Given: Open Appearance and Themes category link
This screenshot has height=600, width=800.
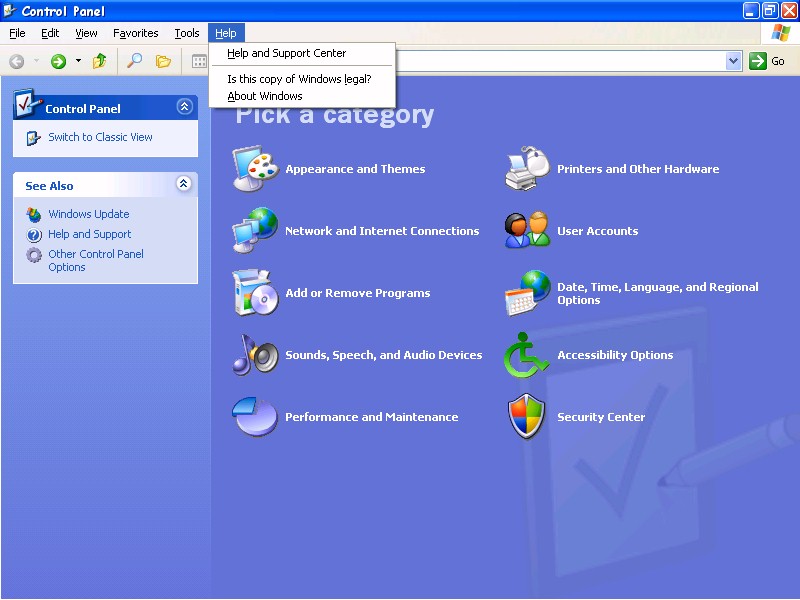Looking at the screenshot, I should point(355,169).
